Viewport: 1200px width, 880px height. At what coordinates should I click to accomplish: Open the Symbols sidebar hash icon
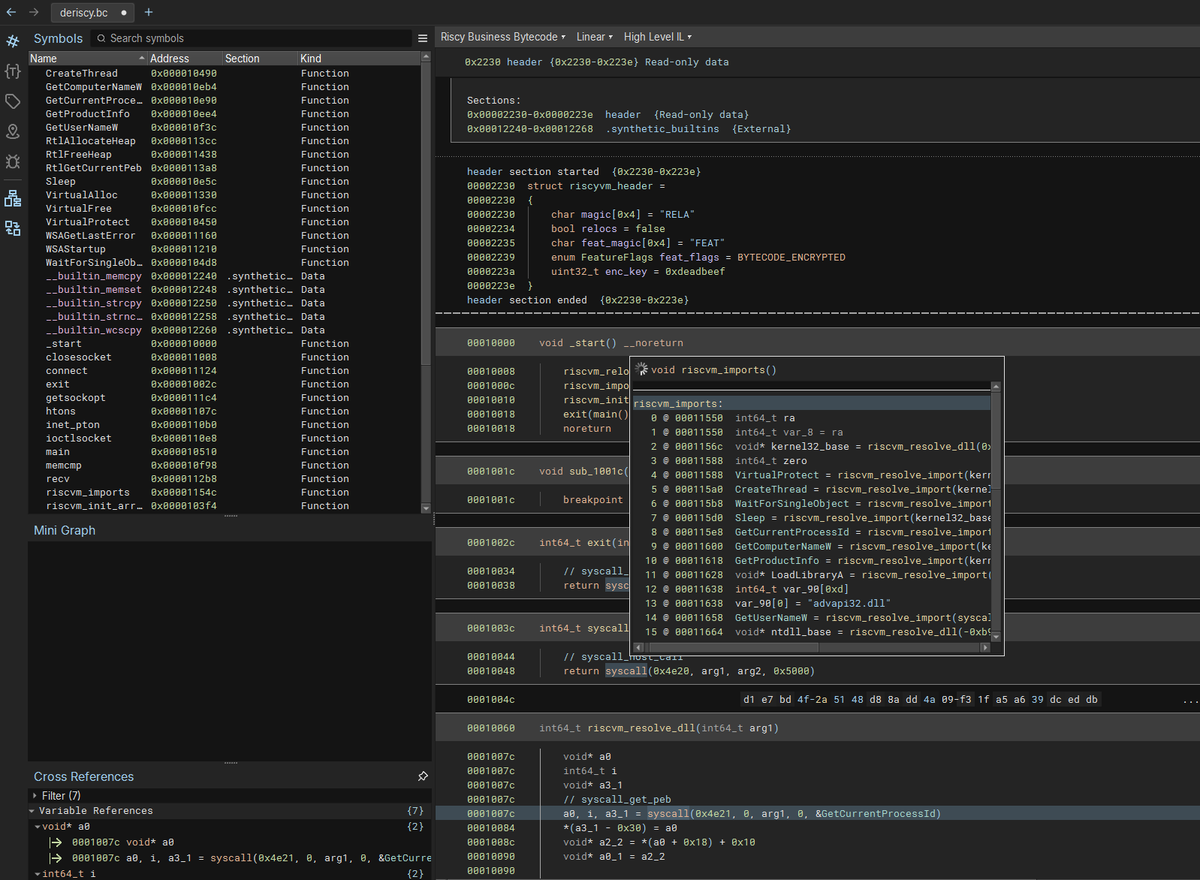(13, 41)
